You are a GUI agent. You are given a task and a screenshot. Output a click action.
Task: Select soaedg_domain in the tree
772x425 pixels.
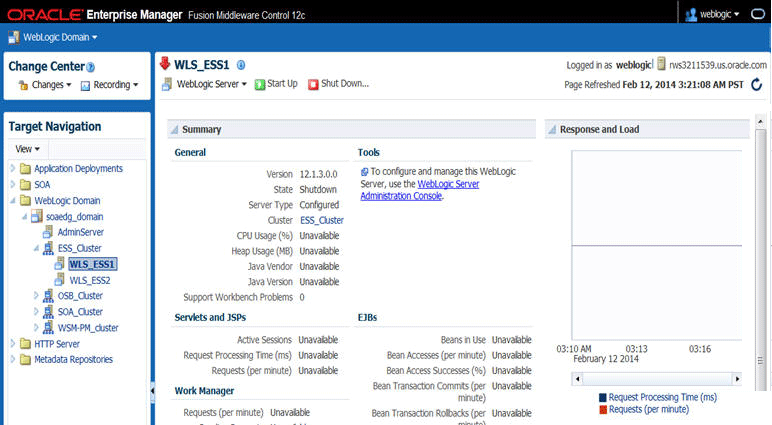click(x=74, y=217)
